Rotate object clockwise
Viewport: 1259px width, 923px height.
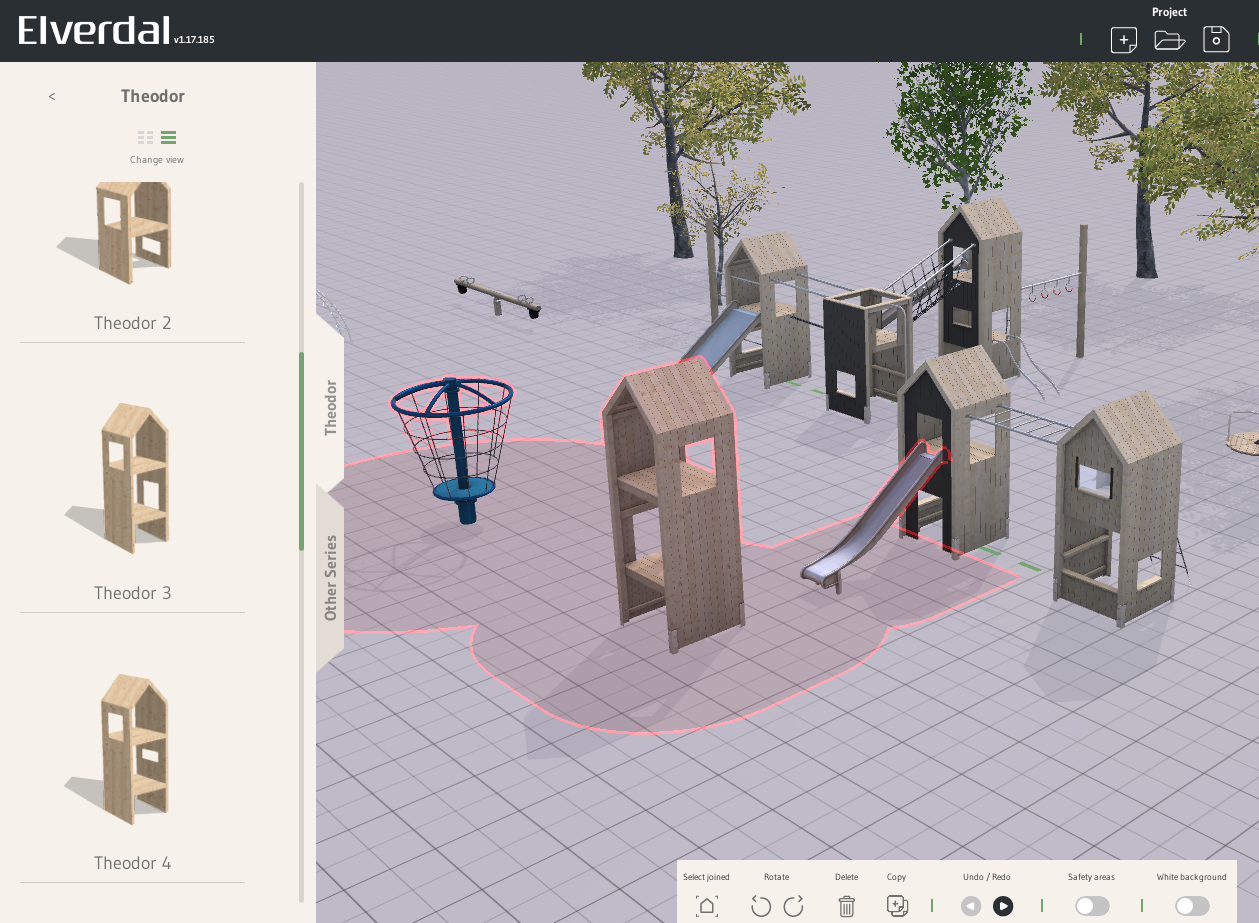click(794, 906)
